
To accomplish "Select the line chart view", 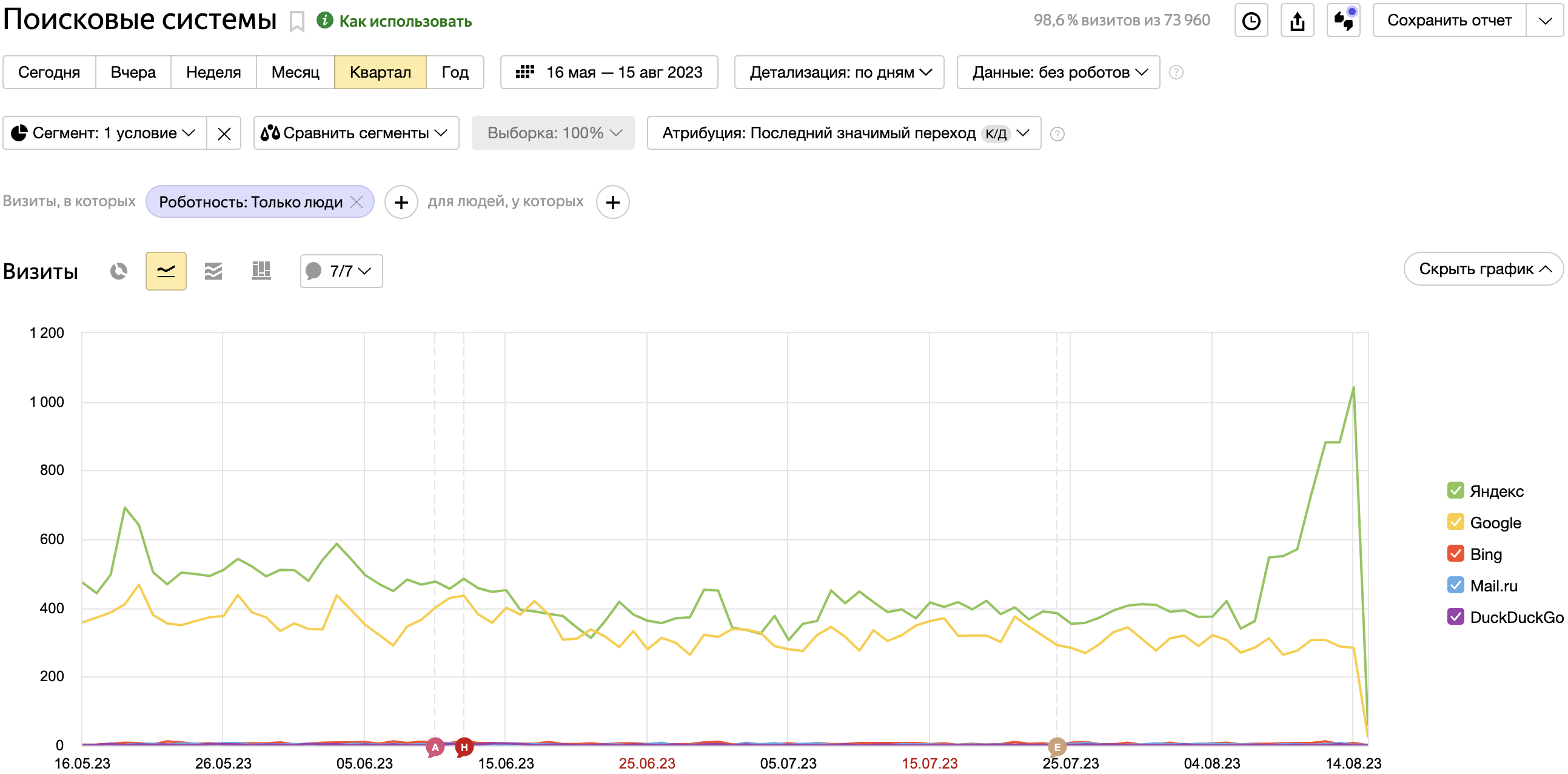I will tap(166, 271).
